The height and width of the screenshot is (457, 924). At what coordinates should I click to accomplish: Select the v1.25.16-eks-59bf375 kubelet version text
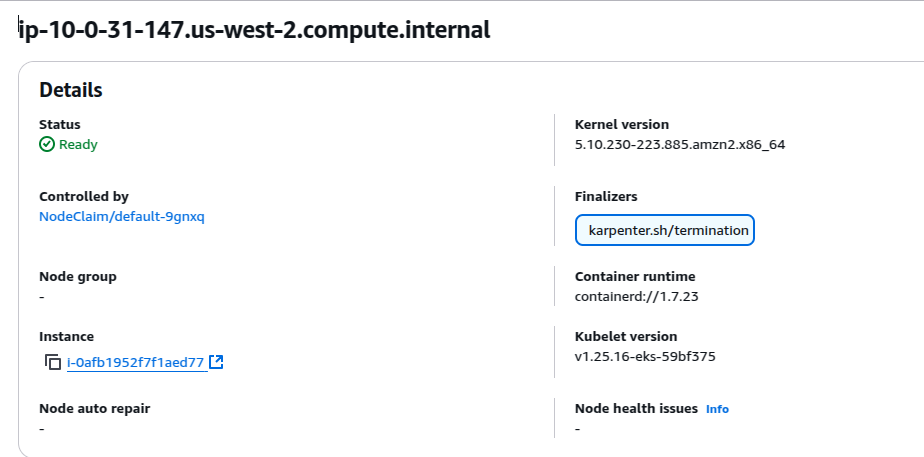pos(645,357)
